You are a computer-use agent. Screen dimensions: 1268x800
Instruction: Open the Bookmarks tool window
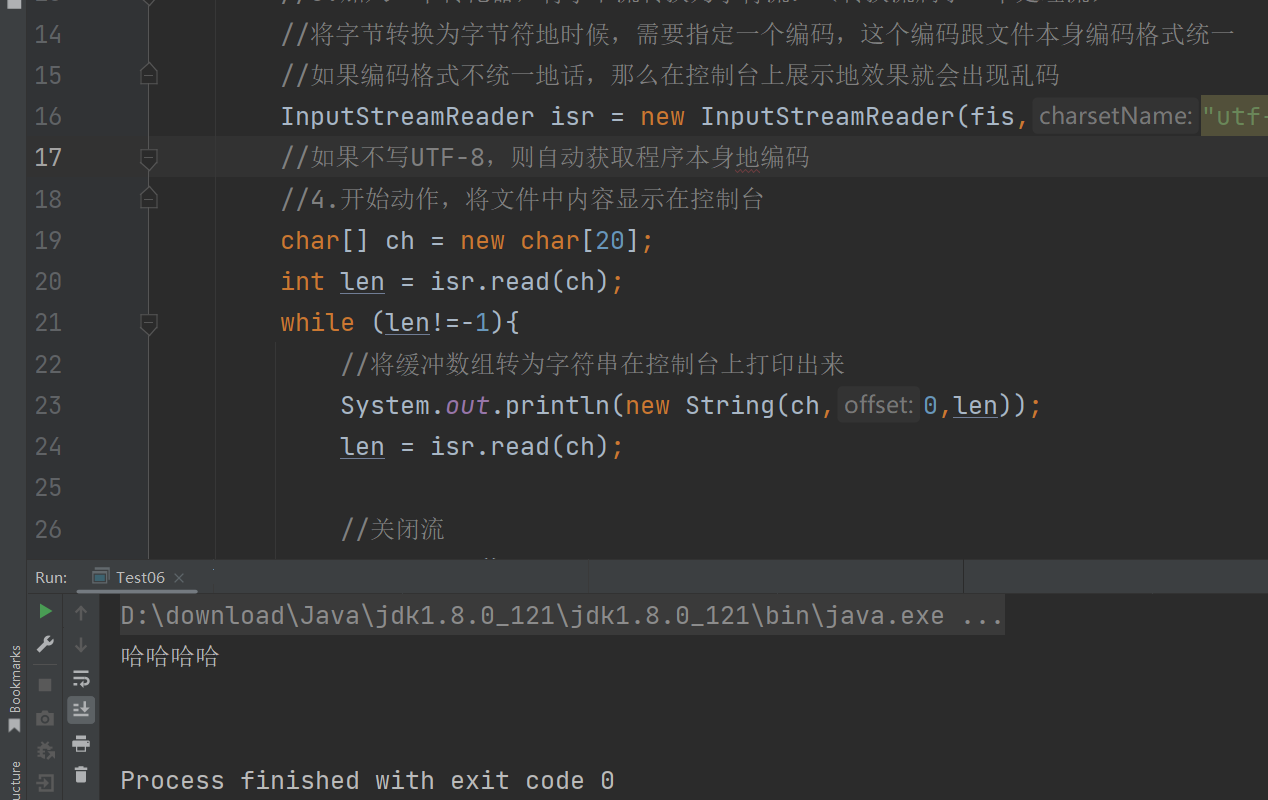[x=14, y=688]
